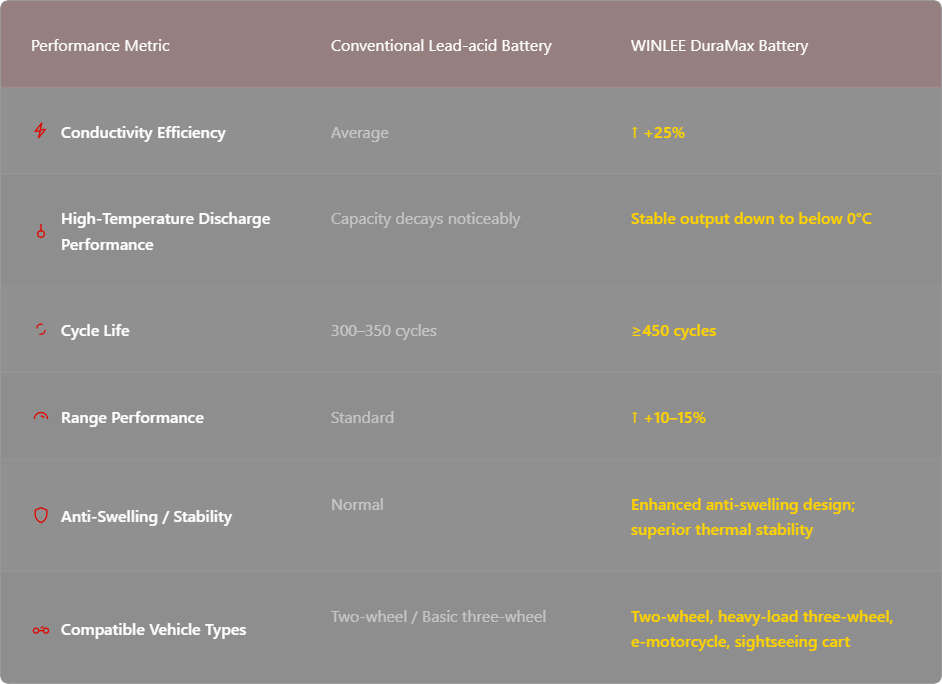Select the Two-wheel / Basic three-wheel cell

tap(438, 617)
